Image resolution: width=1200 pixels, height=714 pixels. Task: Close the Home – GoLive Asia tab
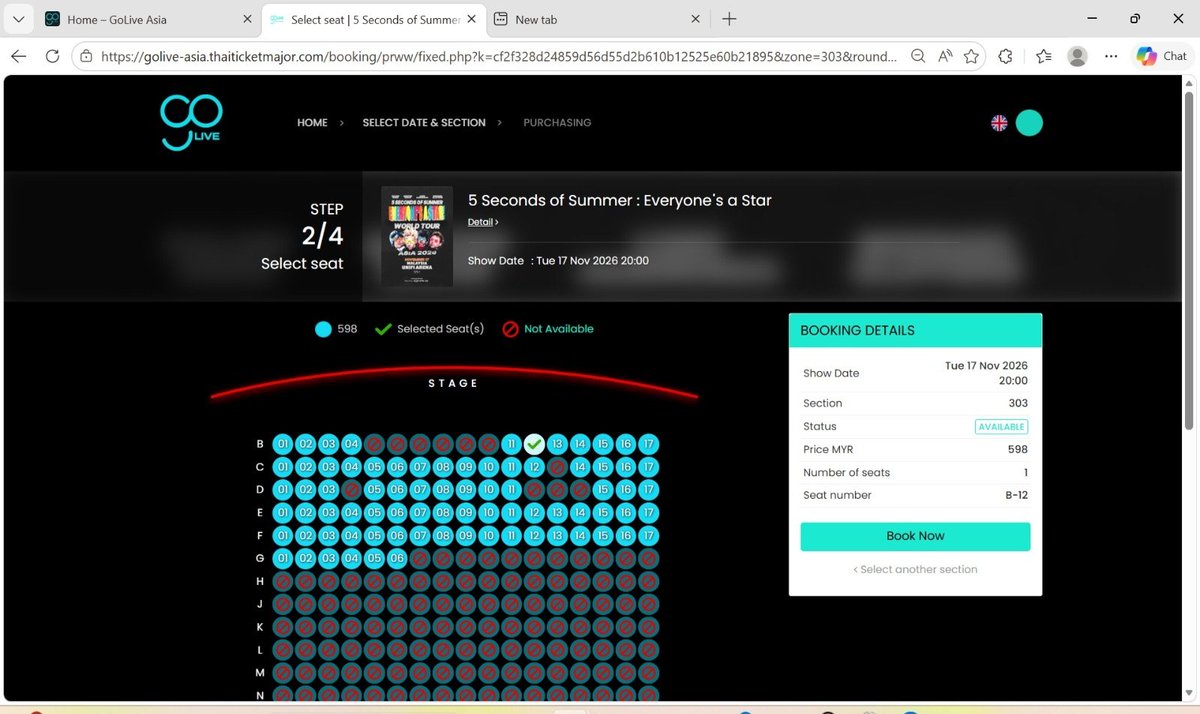coord(246,19)
